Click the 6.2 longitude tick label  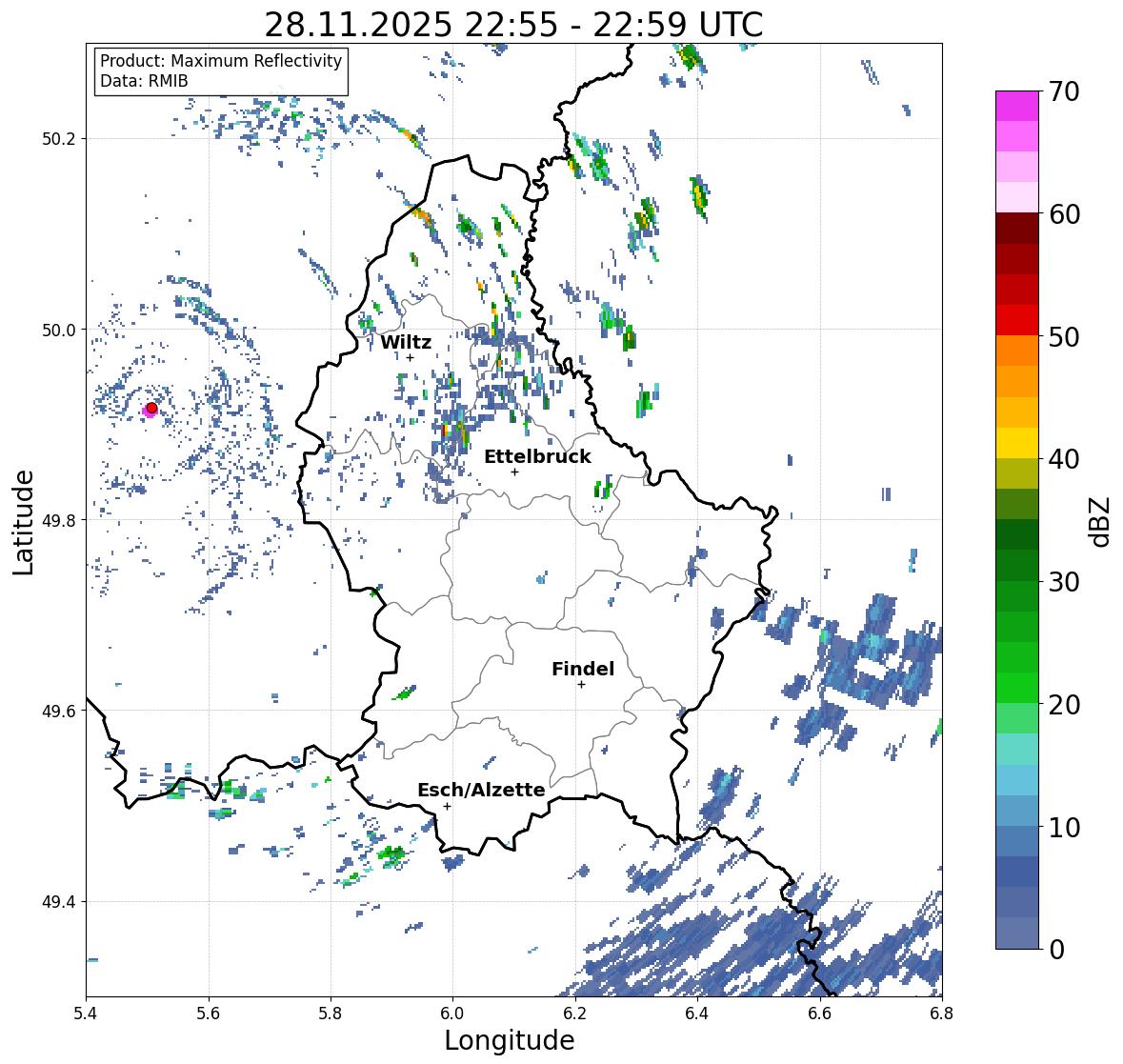point(575,1013)
